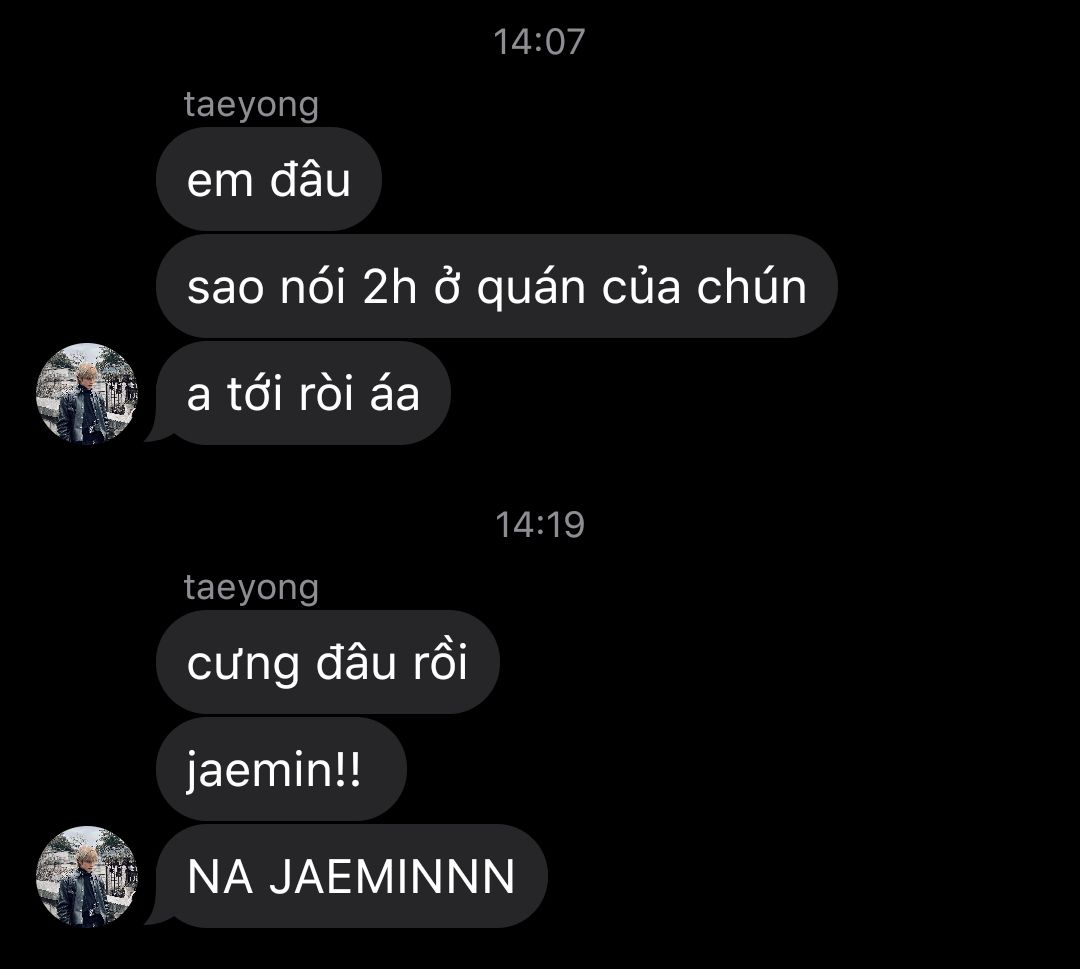Select the 'sao nói 2h ở quán' message
This screenshot has height=969, width=1080.
tap(497, 286)
